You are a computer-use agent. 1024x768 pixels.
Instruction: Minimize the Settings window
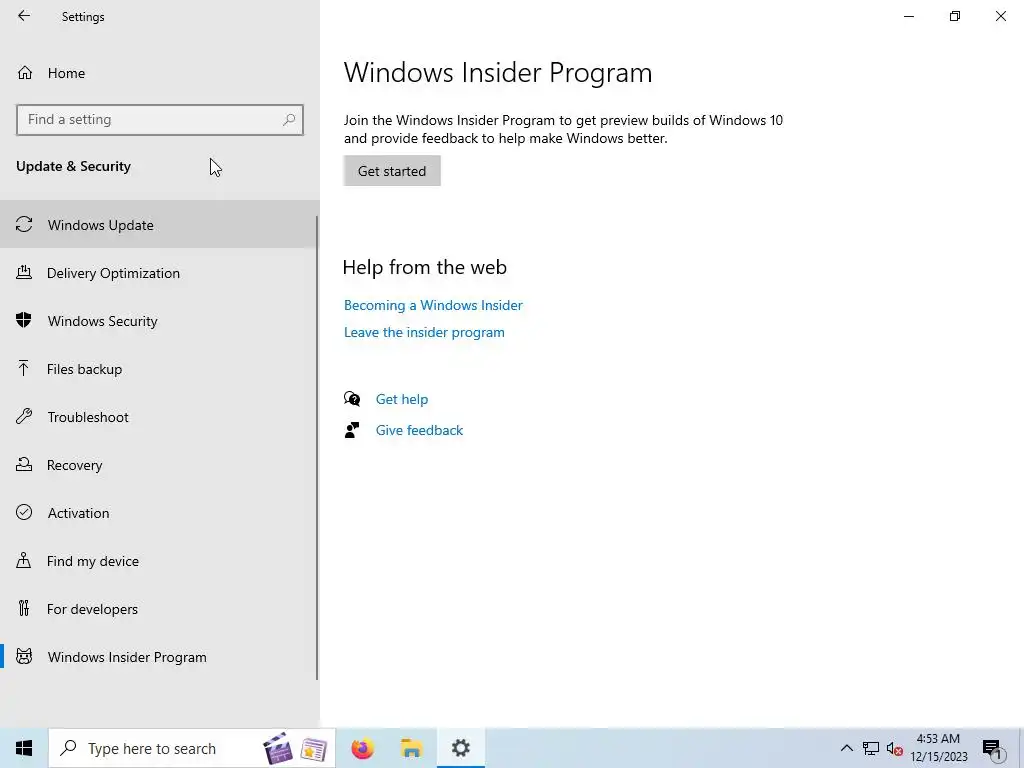(x=908, y=16)
